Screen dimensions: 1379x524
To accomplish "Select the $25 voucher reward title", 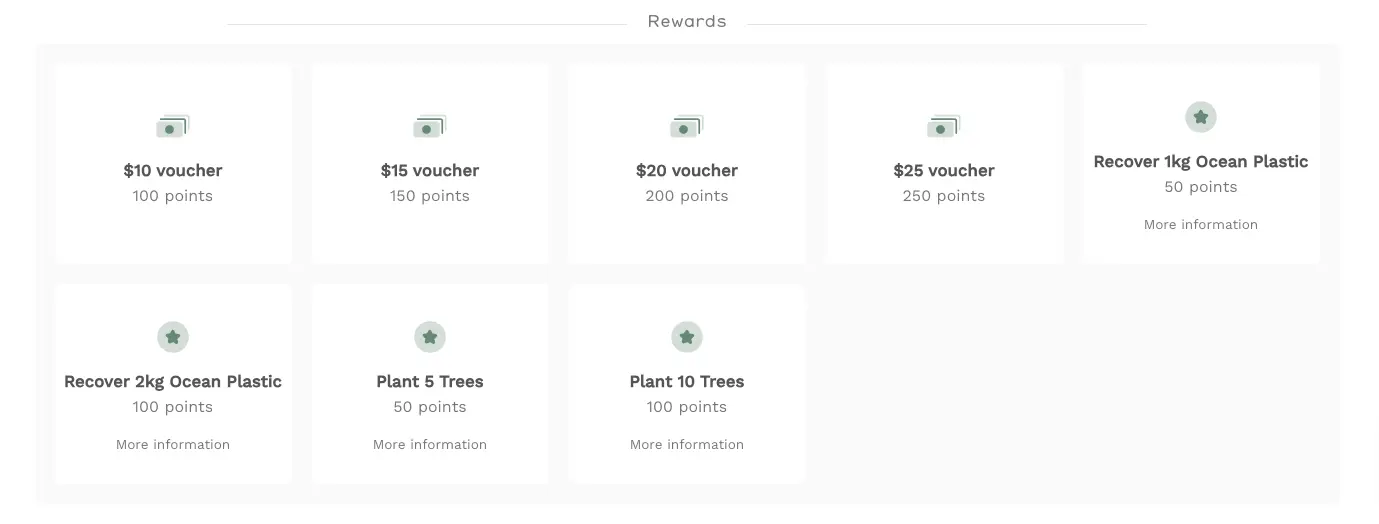I will click(x=944, y=171).
